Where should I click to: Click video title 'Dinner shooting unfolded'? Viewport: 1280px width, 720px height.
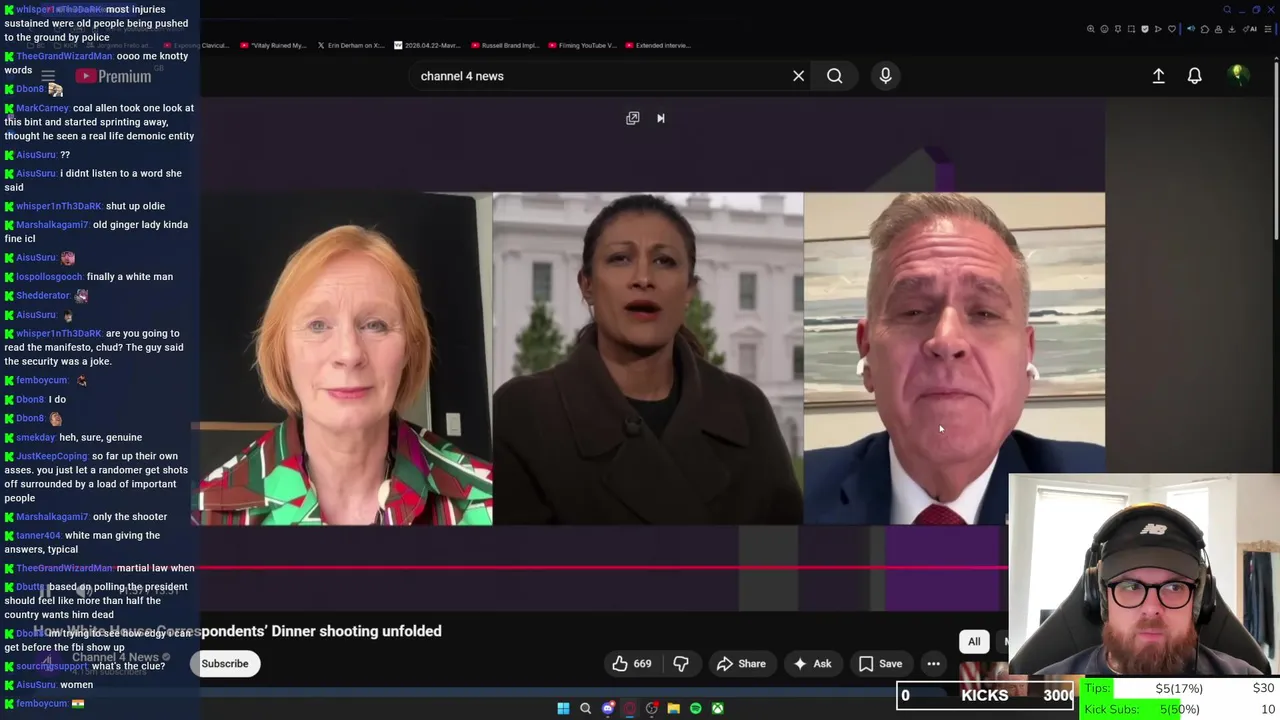(x=357, y=631)
